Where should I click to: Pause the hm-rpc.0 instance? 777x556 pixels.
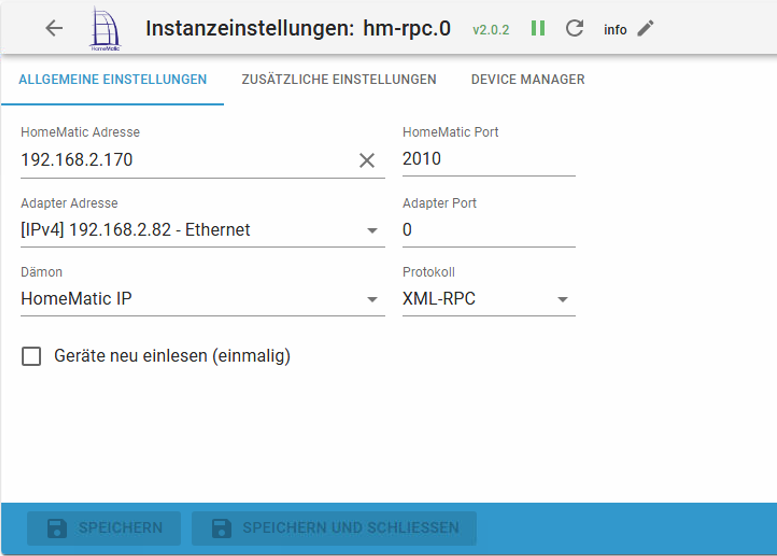click(538, 28)
